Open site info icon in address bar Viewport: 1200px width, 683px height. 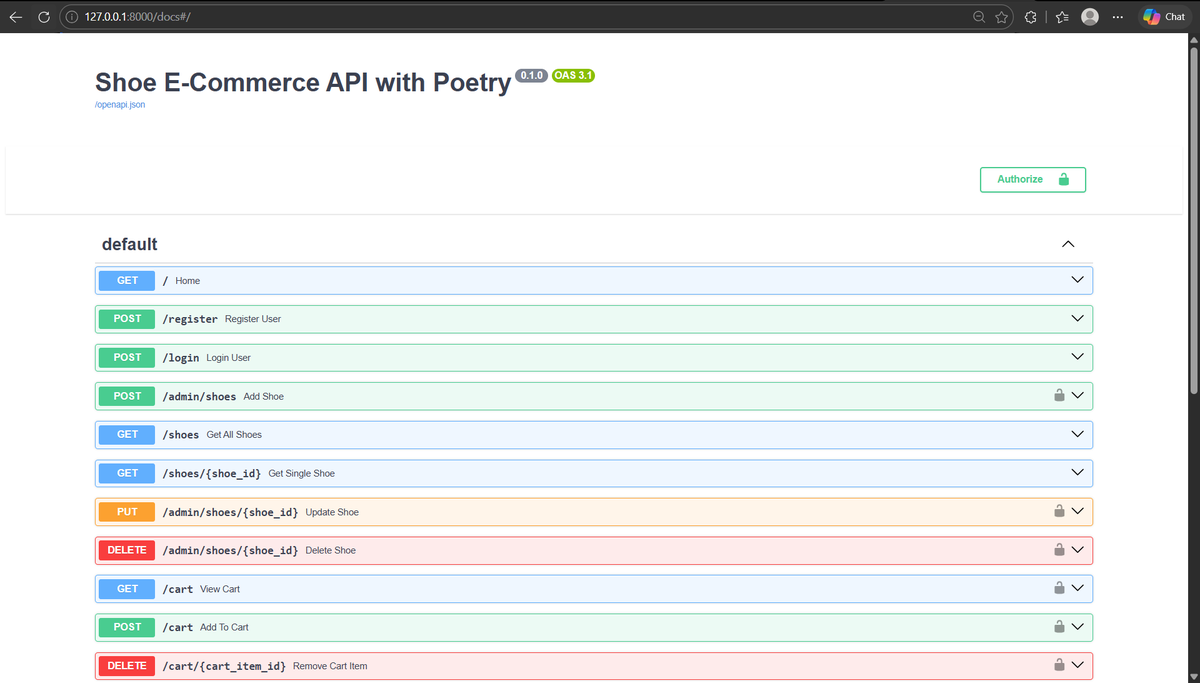point(72,17)
